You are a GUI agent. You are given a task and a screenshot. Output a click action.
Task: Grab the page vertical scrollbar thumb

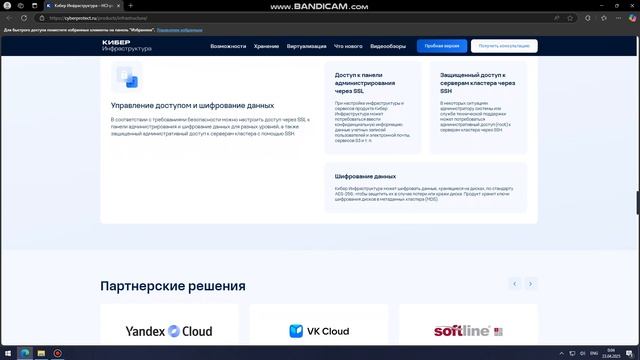pos(638,203)
